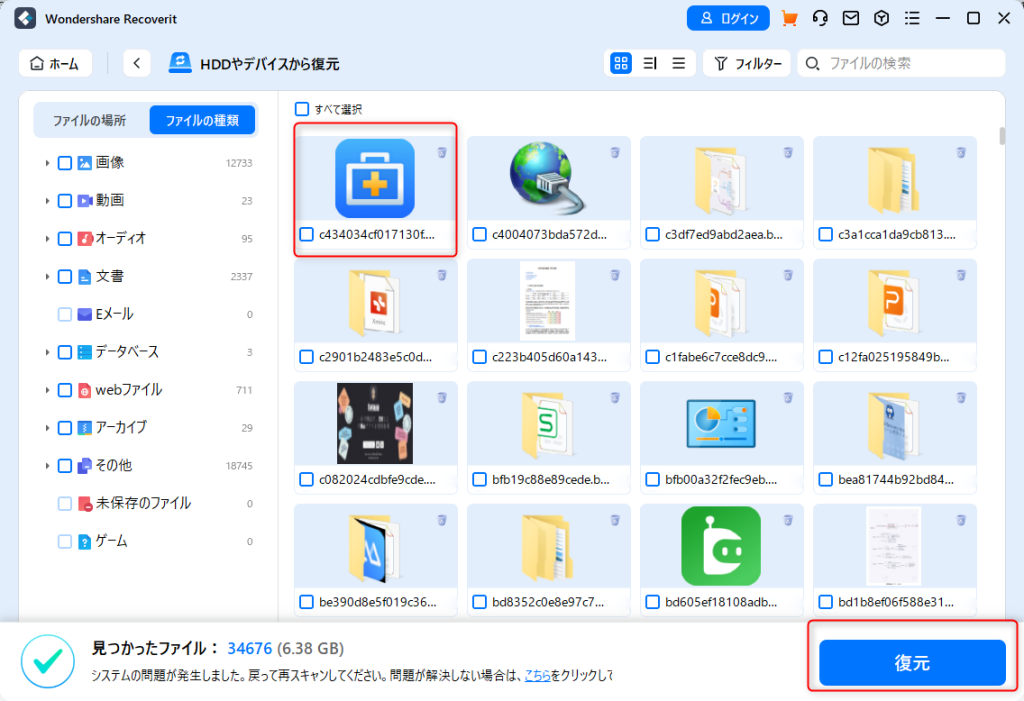The image size is (1024, 701).
Task: Switch to the detailed list view
Action: pos(649,63)
